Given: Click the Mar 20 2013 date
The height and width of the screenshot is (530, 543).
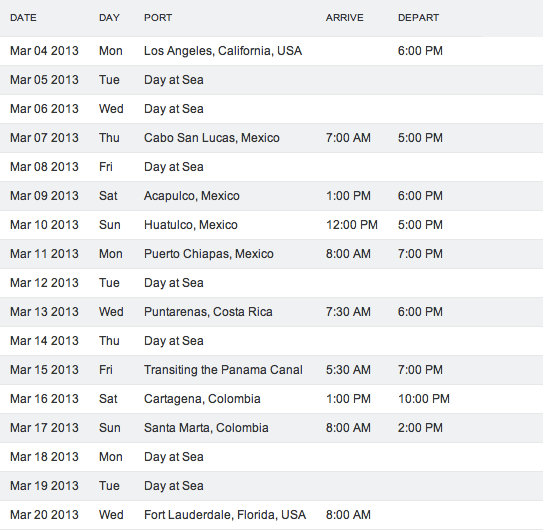Looking at the screenshot, I should 44,515.
